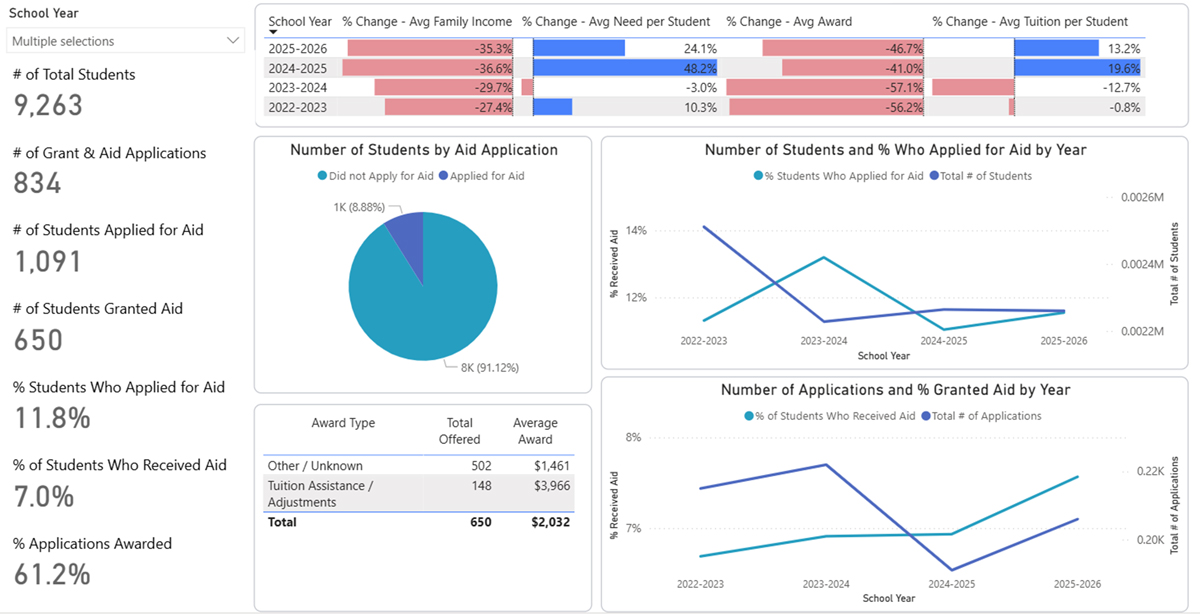Screen dimensions: 1200x614
Task: Select the 2022-2023 school year row
Action: pos(300,107)
